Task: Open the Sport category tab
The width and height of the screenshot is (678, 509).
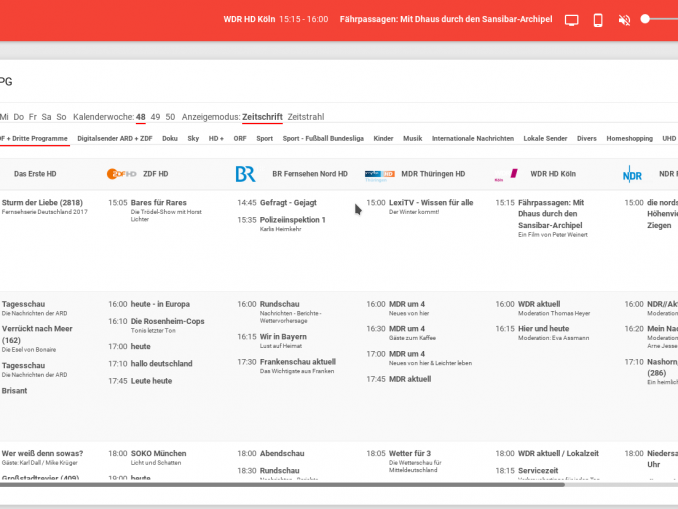Action: (265, 138)
